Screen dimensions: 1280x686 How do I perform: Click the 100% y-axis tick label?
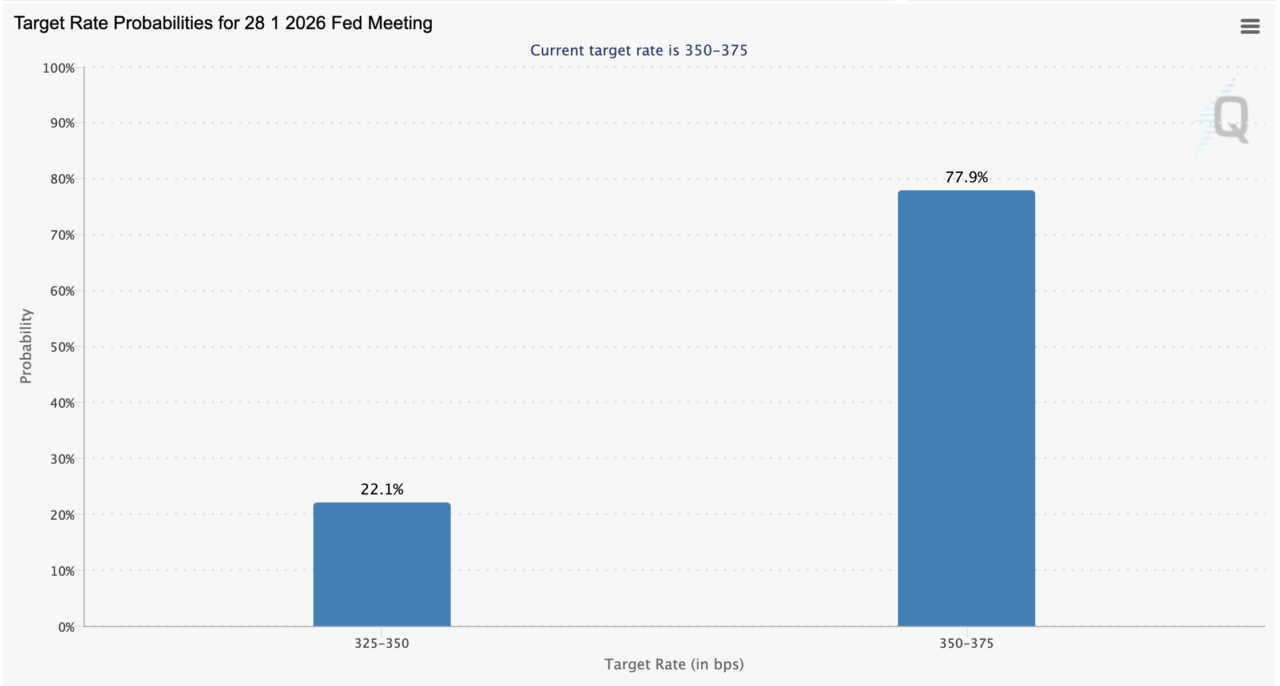(58, 68)
